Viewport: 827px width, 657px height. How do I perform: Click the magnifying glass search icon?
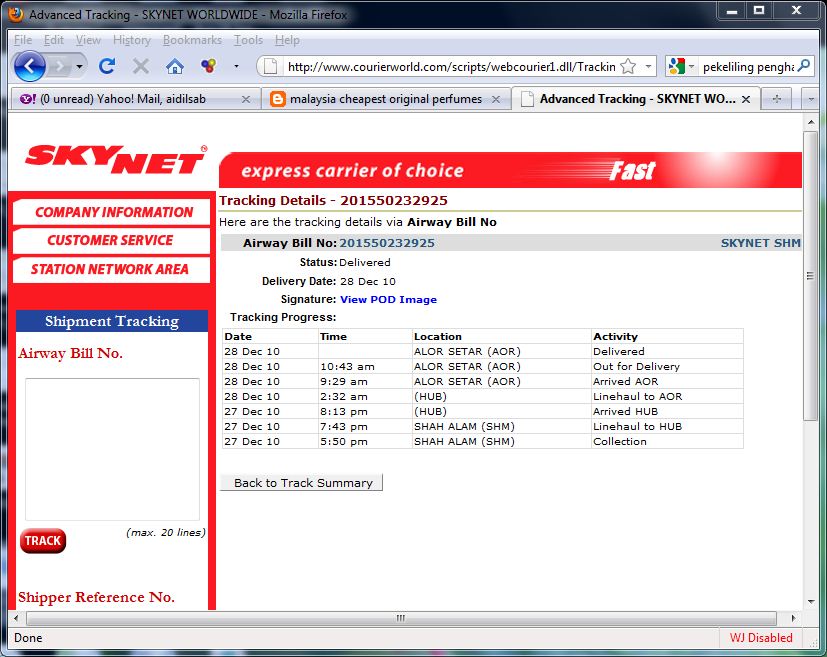point(804,66)
